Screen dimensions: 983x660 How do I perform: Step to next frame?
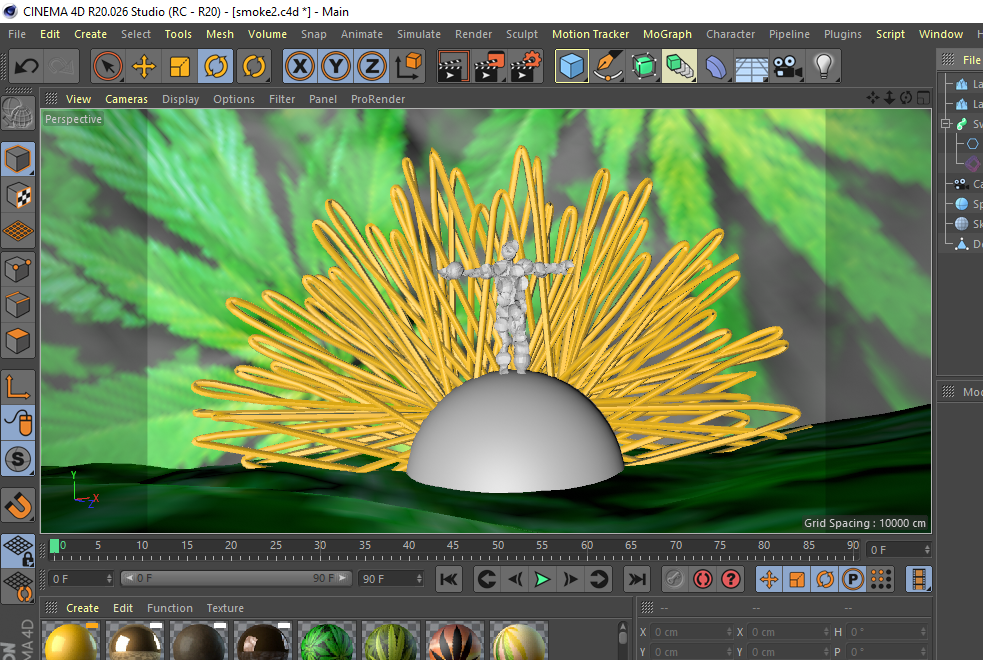click(570, 579)
